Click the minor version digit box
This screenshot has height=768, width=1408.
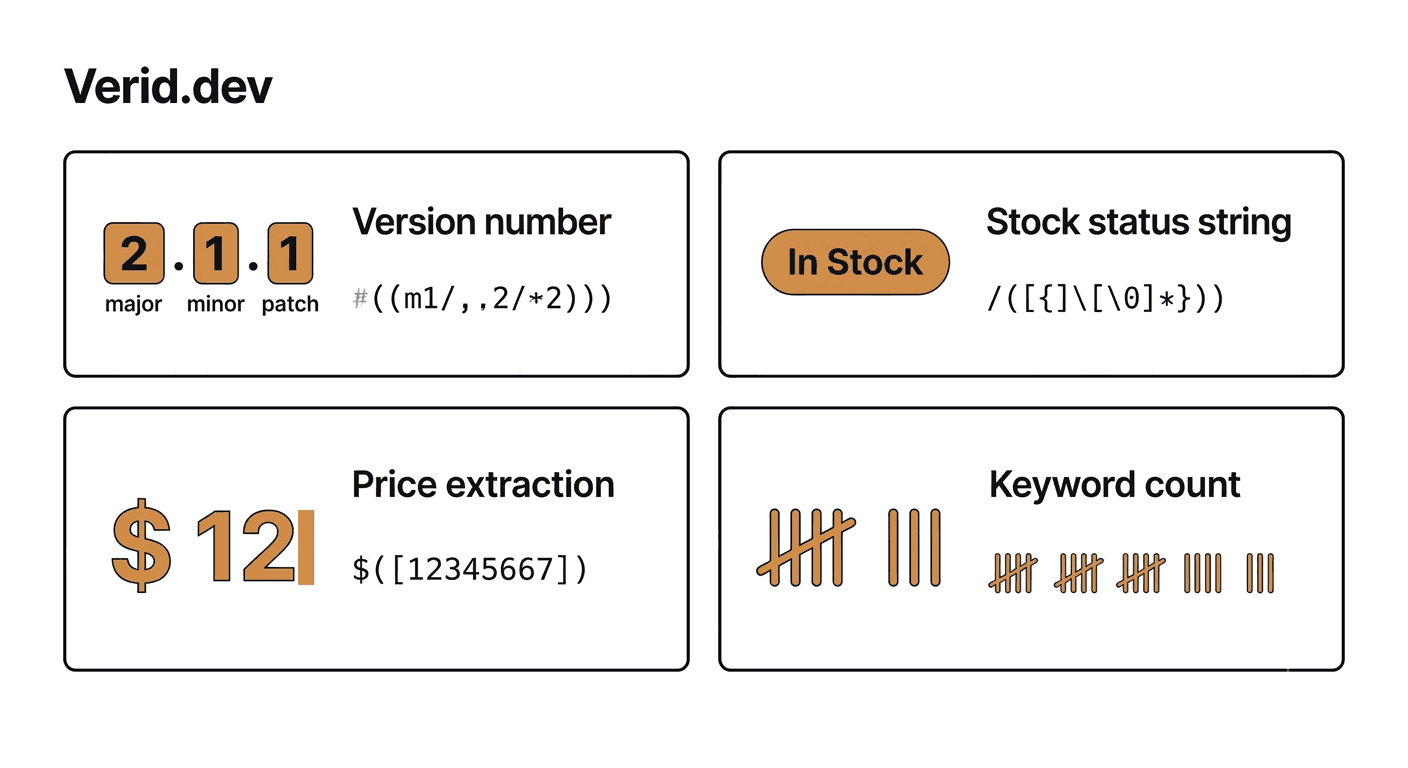[216, 254]
